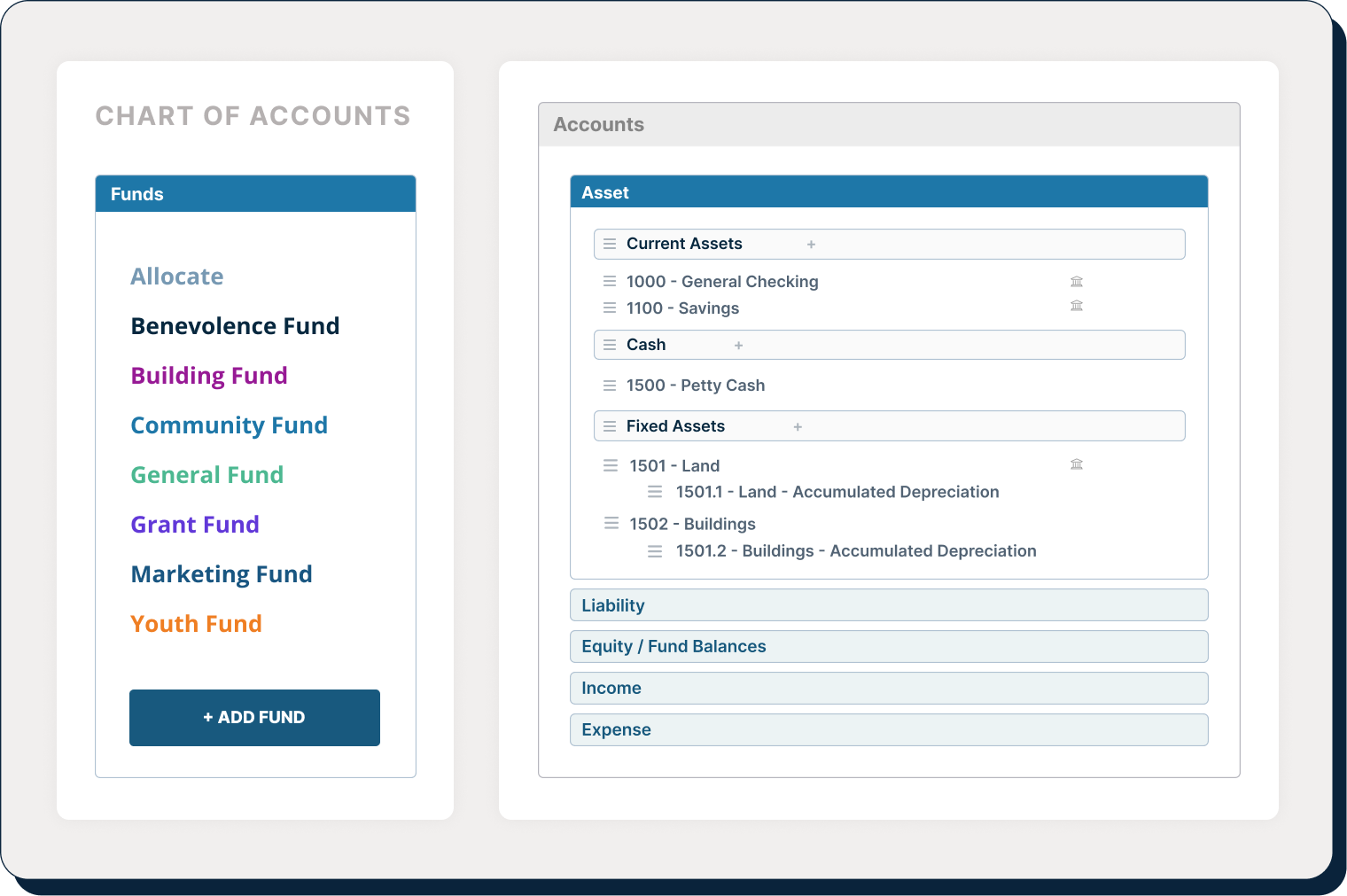Screen dimensions: 1347x896
Task: Select the Allocate fund
Action: [177, 277]
